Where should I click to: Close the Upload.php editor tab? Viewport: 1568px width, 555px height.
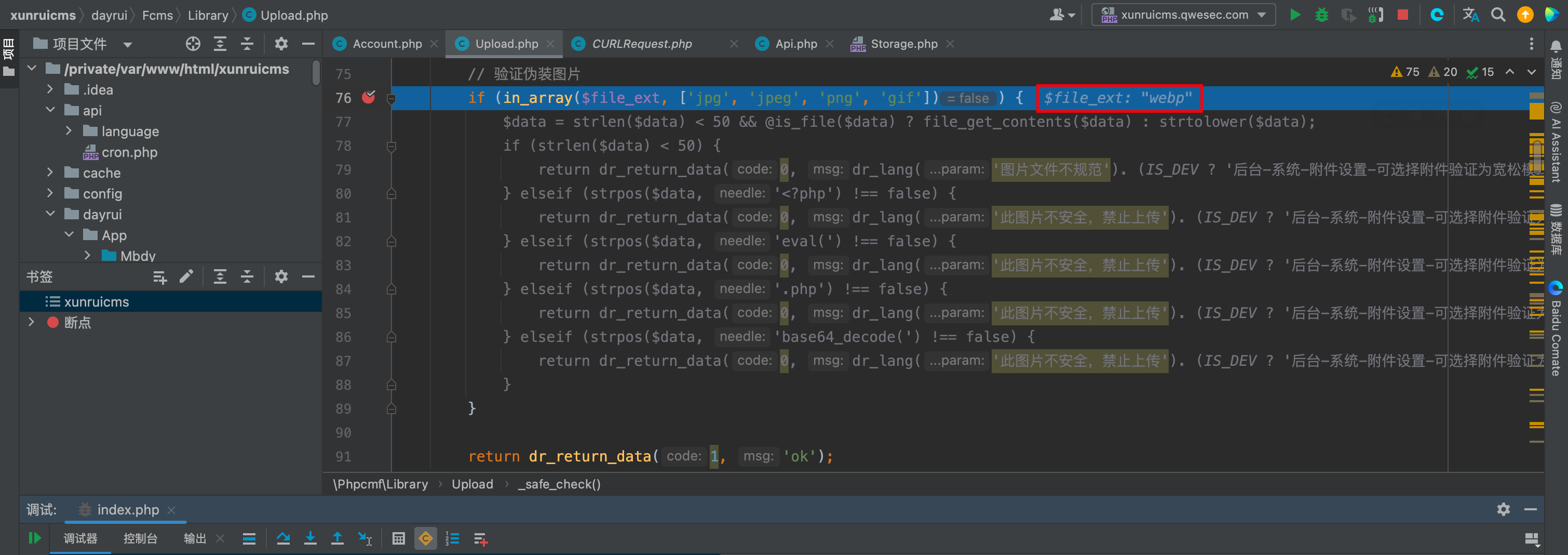(550, 44)
